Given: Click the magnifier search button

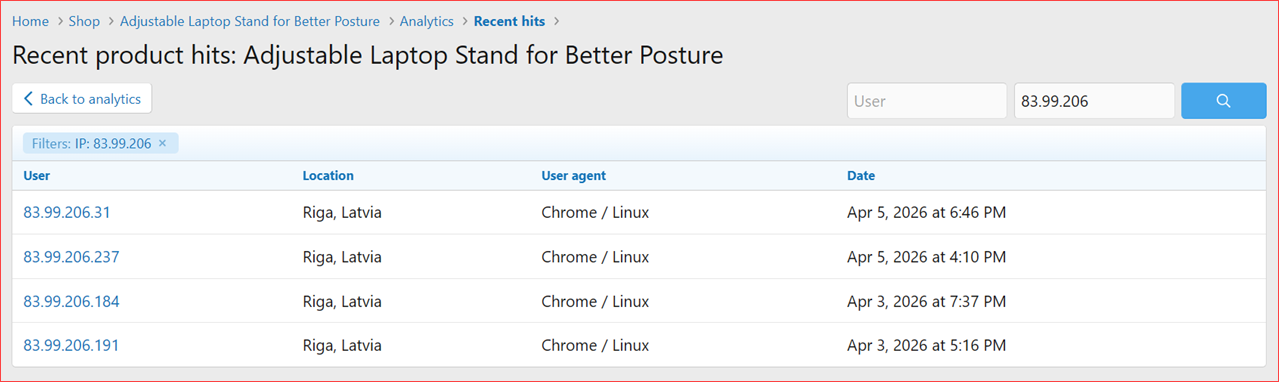Looking at the screenshot, I should [1223, 101].
